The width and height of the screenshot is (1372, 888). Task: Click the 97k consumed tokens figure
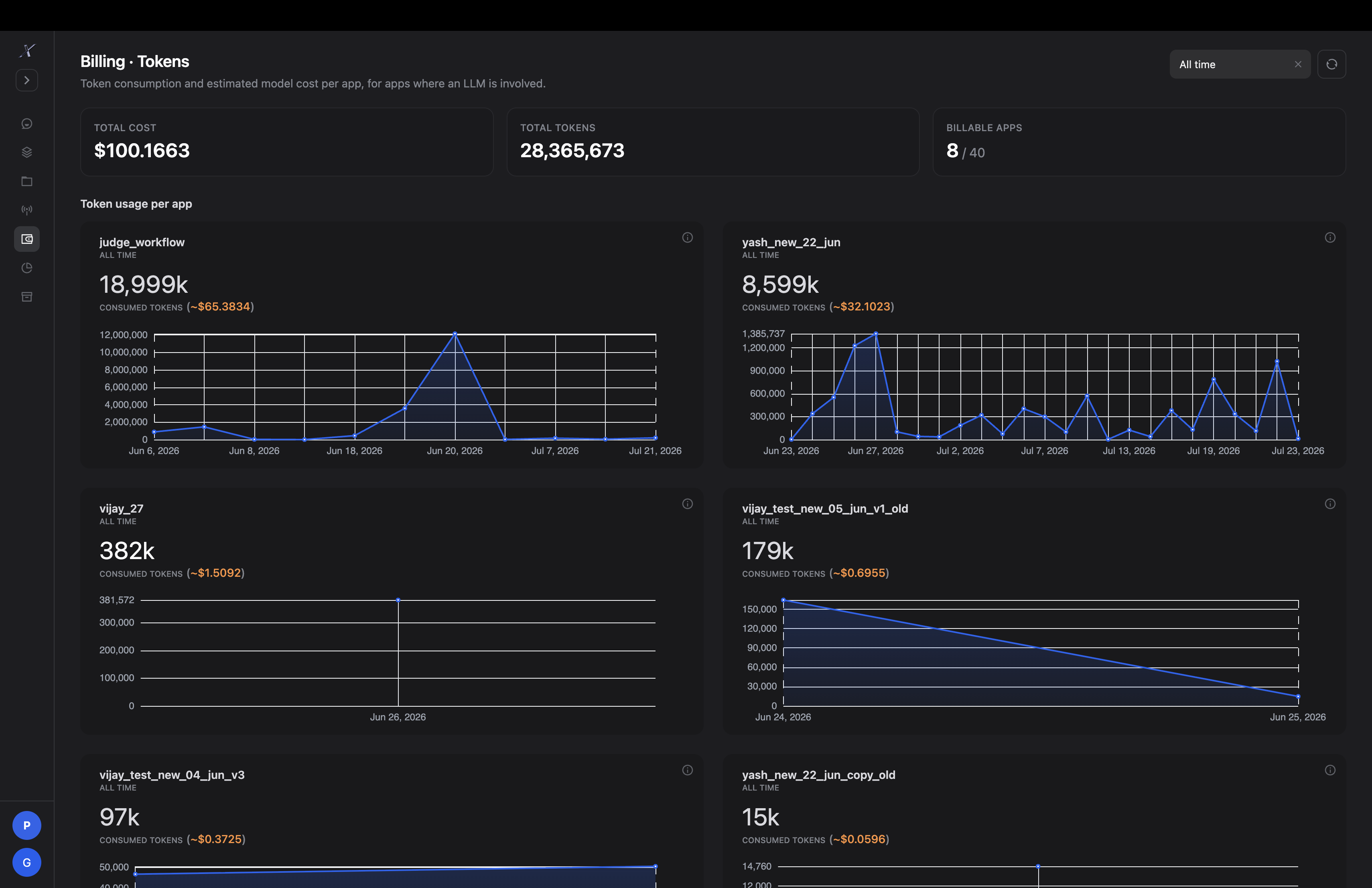119,817
